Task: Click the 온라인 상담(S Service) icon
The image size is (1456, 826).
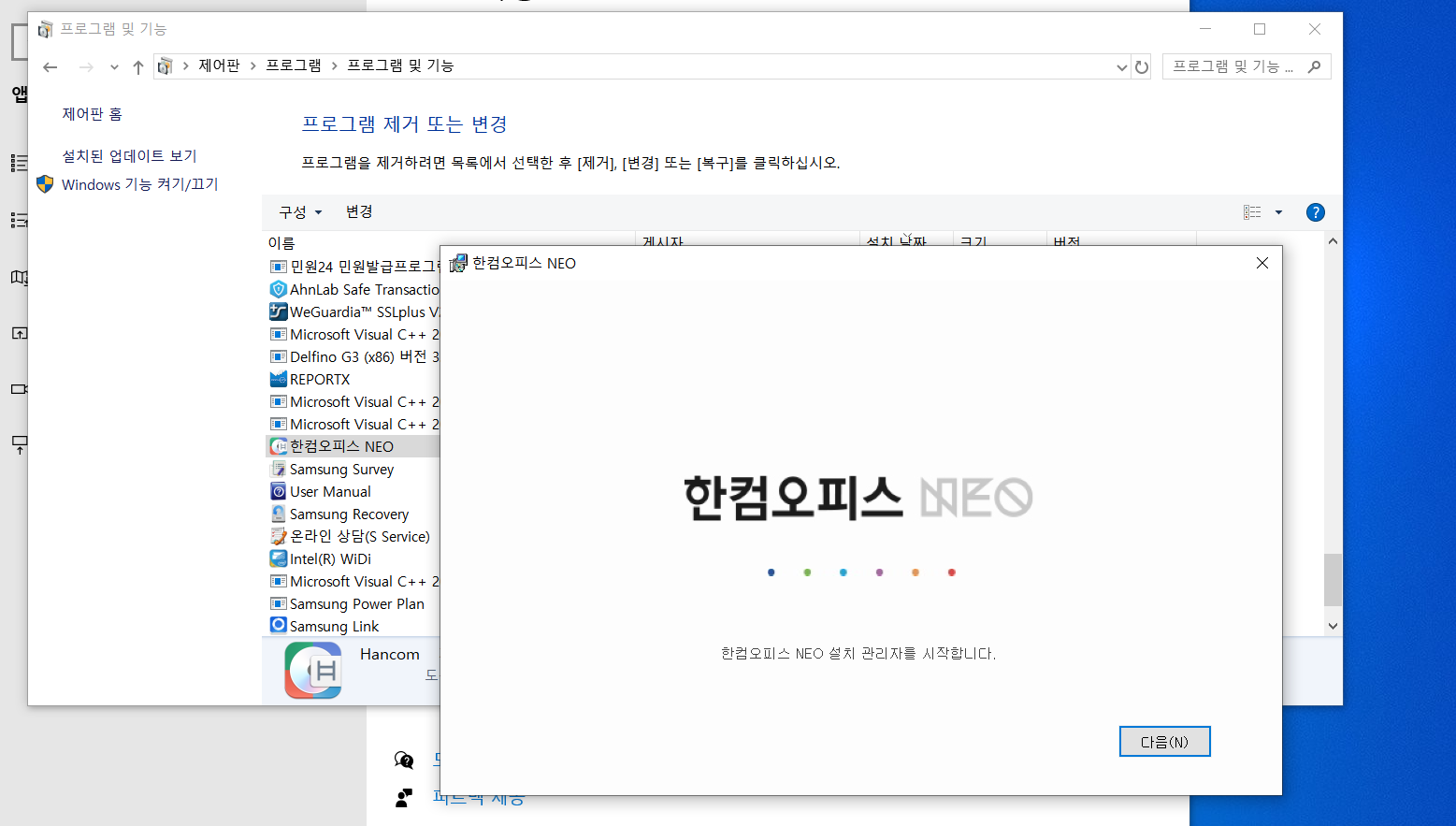Action: pyautogui.click(x=278, y=536)
